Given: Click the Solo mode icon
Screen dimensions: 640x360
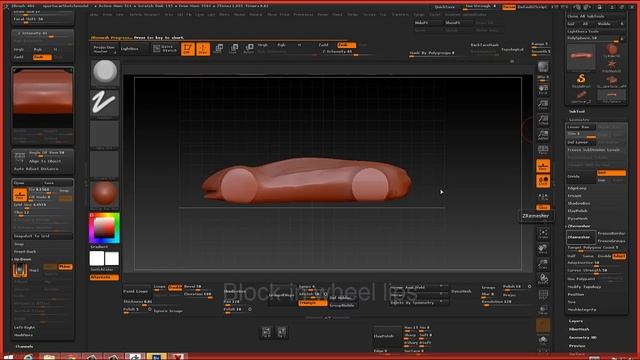Looking at the screenshot, I should [x=543, y=341].
